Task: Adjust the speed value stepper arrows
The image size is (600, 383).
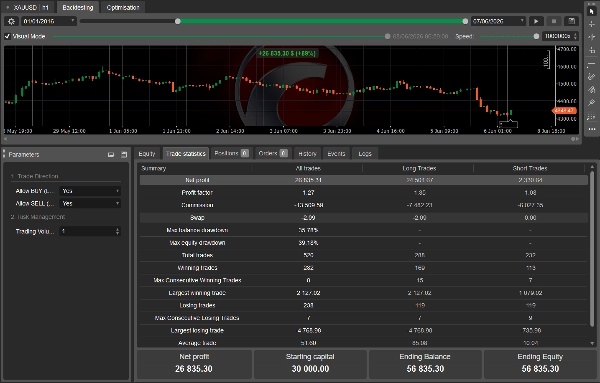Action: click(576, 36)
